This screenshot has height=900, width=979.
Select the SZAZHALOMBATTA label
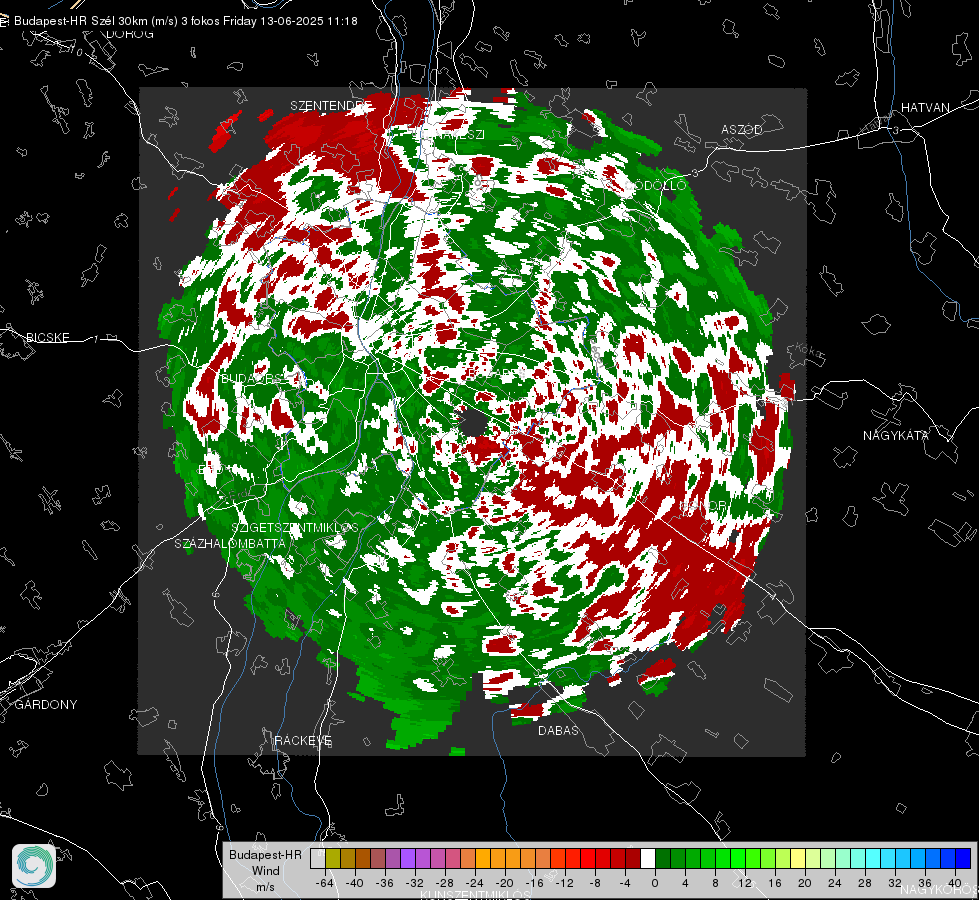[x=230, y=543]
